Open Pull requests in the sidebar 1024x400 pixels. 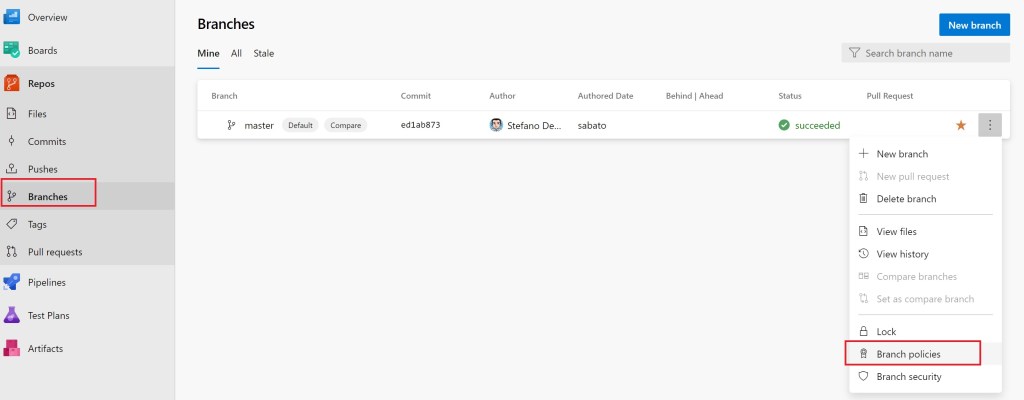(54, 252)
